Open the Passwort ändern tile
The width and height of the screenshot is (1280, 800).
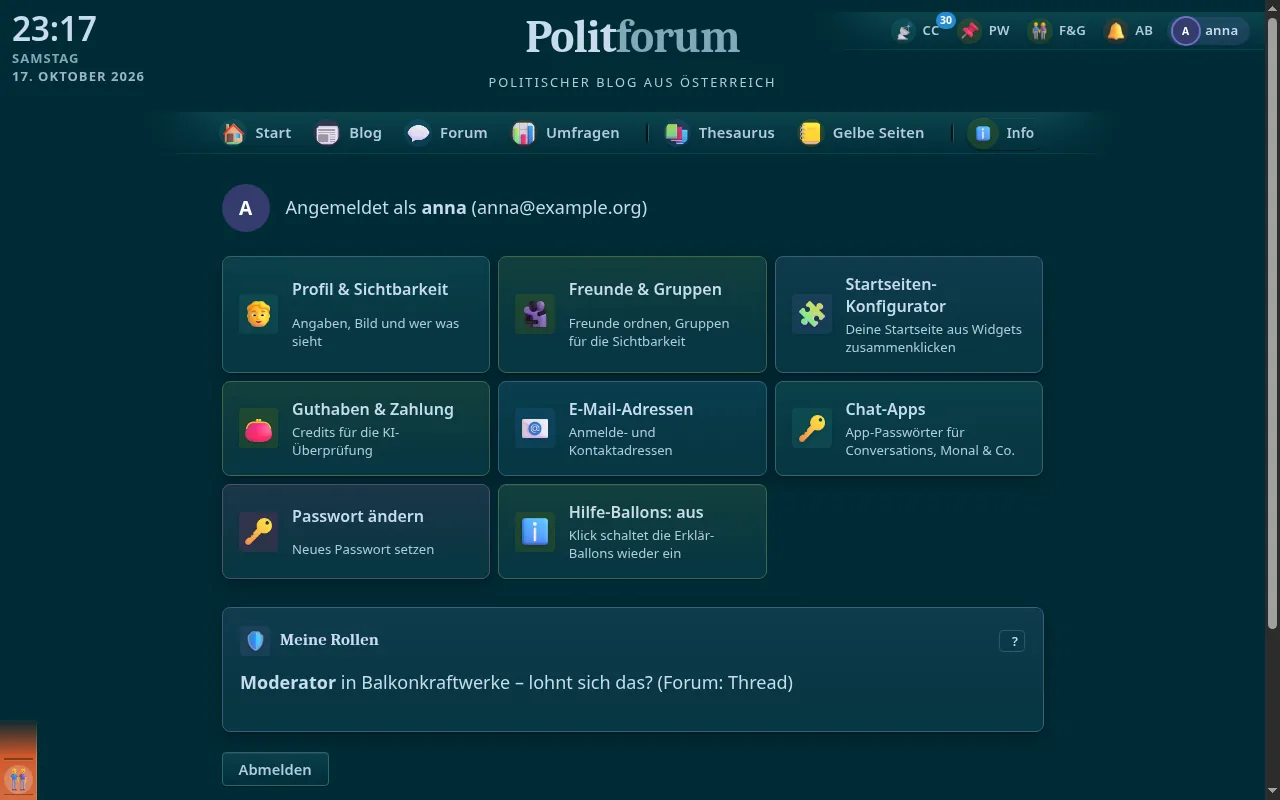coord(356,532)
